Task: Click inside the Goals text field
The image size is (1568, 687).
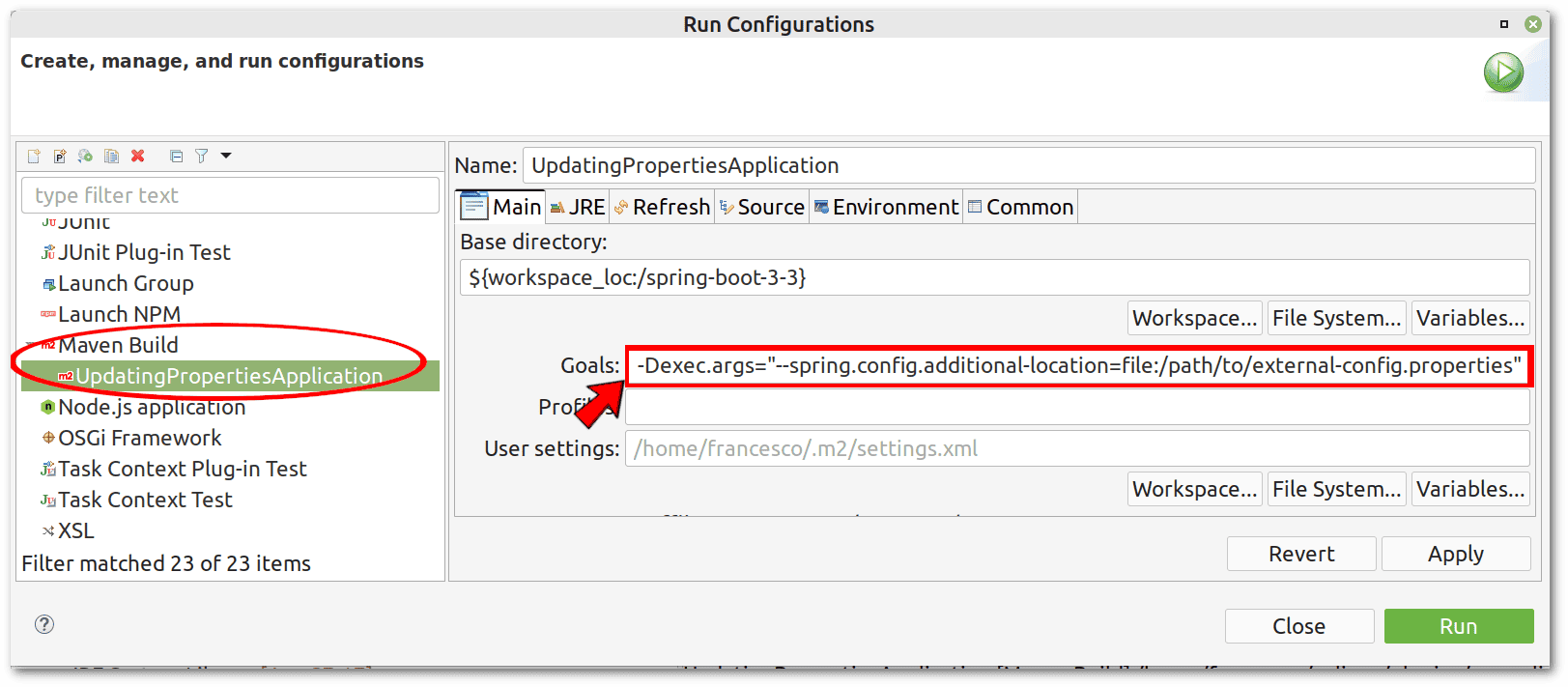Action: click(1077, 366)
